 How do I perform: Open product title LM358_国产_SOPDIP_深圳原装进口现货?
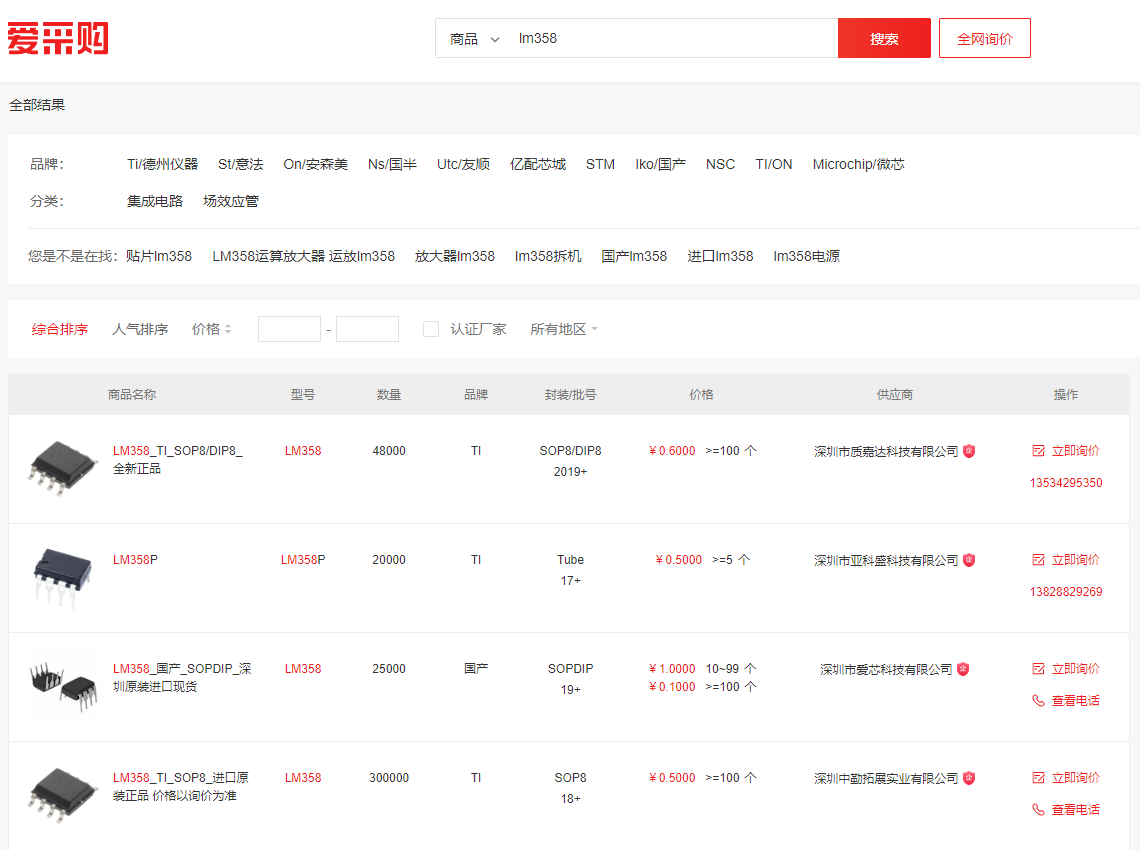click(x=182, y=678)
